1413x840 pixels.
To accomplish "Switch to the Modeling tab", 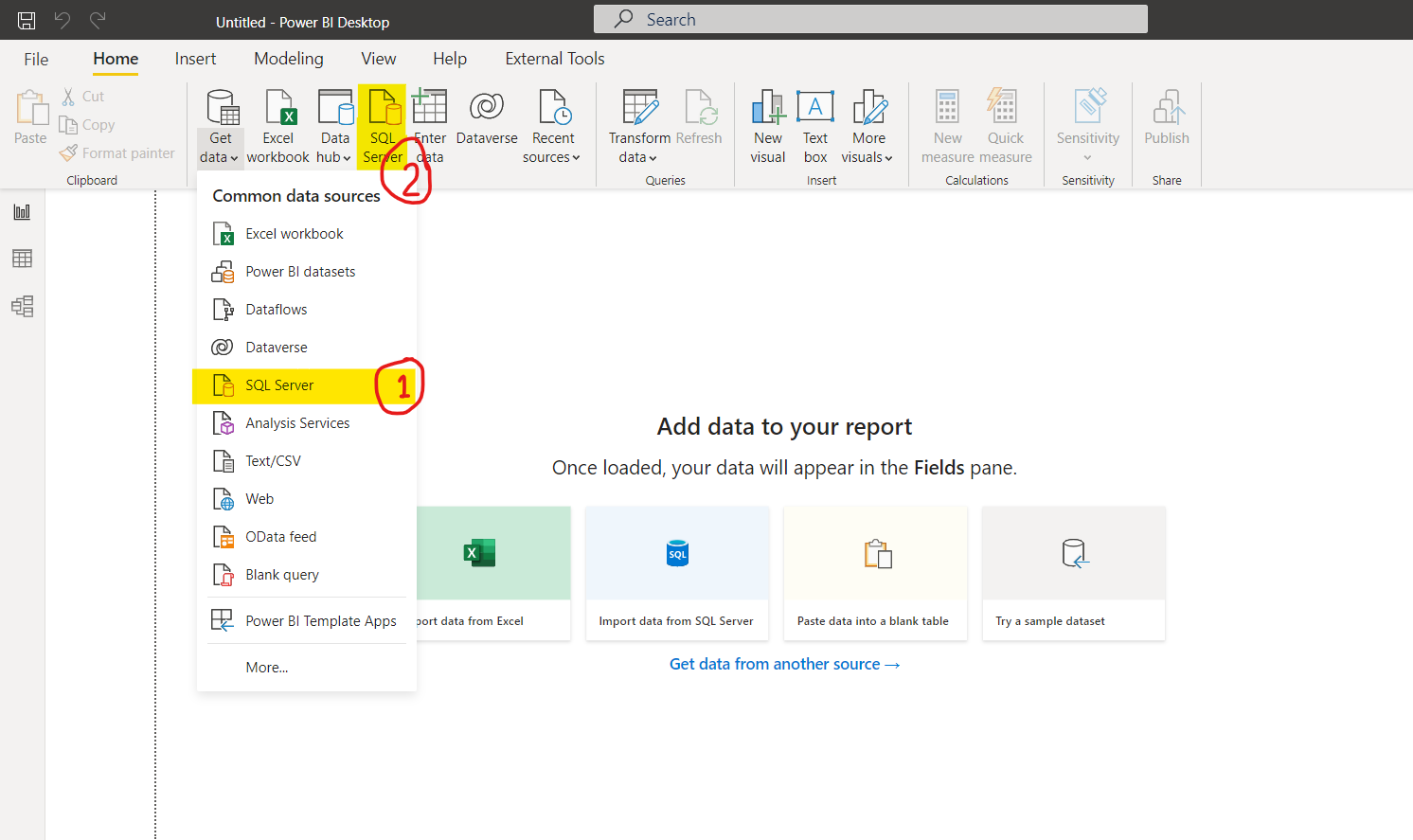I will [289, 59].
